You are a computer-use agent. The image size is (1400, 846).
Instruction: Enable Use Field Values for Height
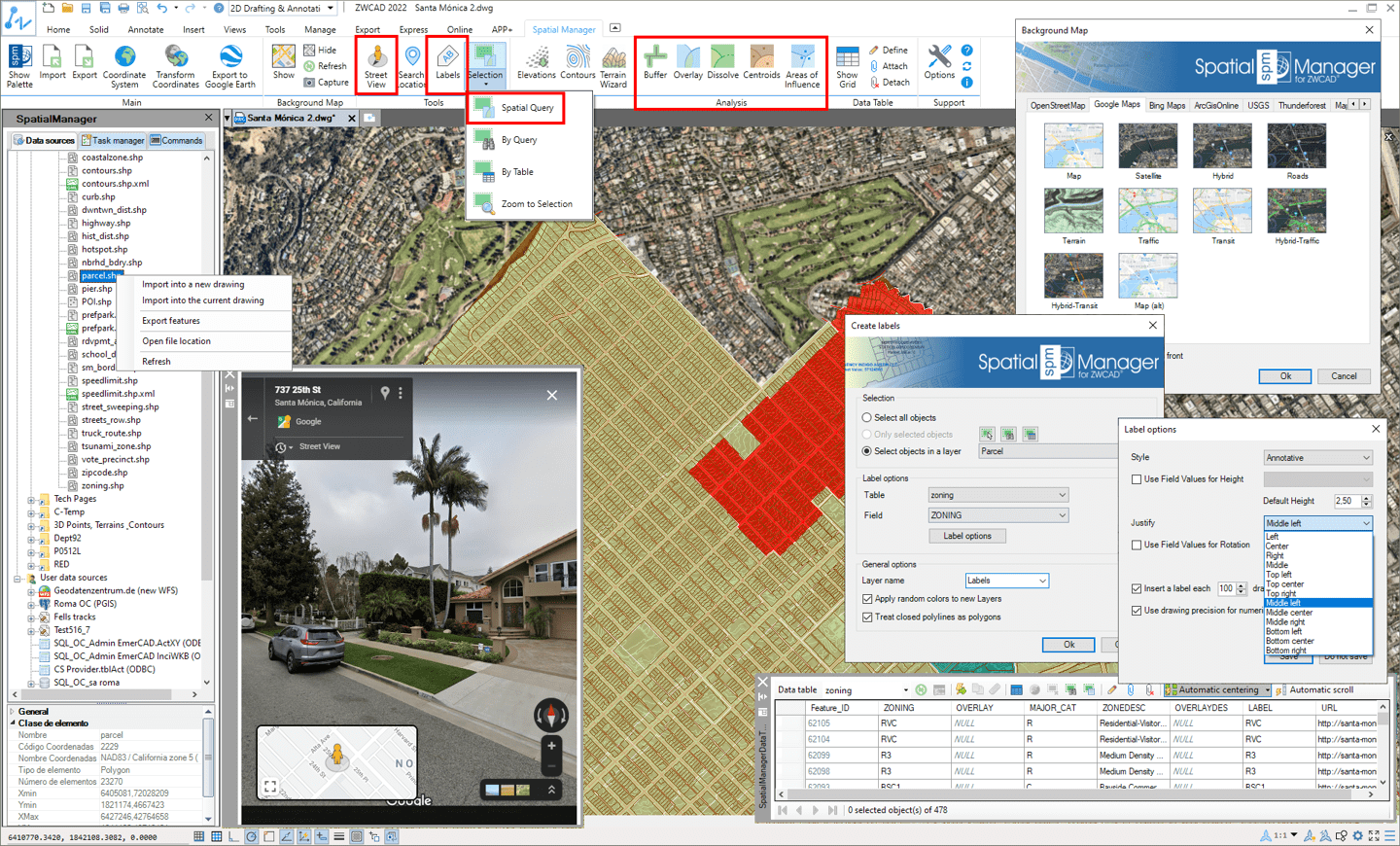tap(1137, 479)
